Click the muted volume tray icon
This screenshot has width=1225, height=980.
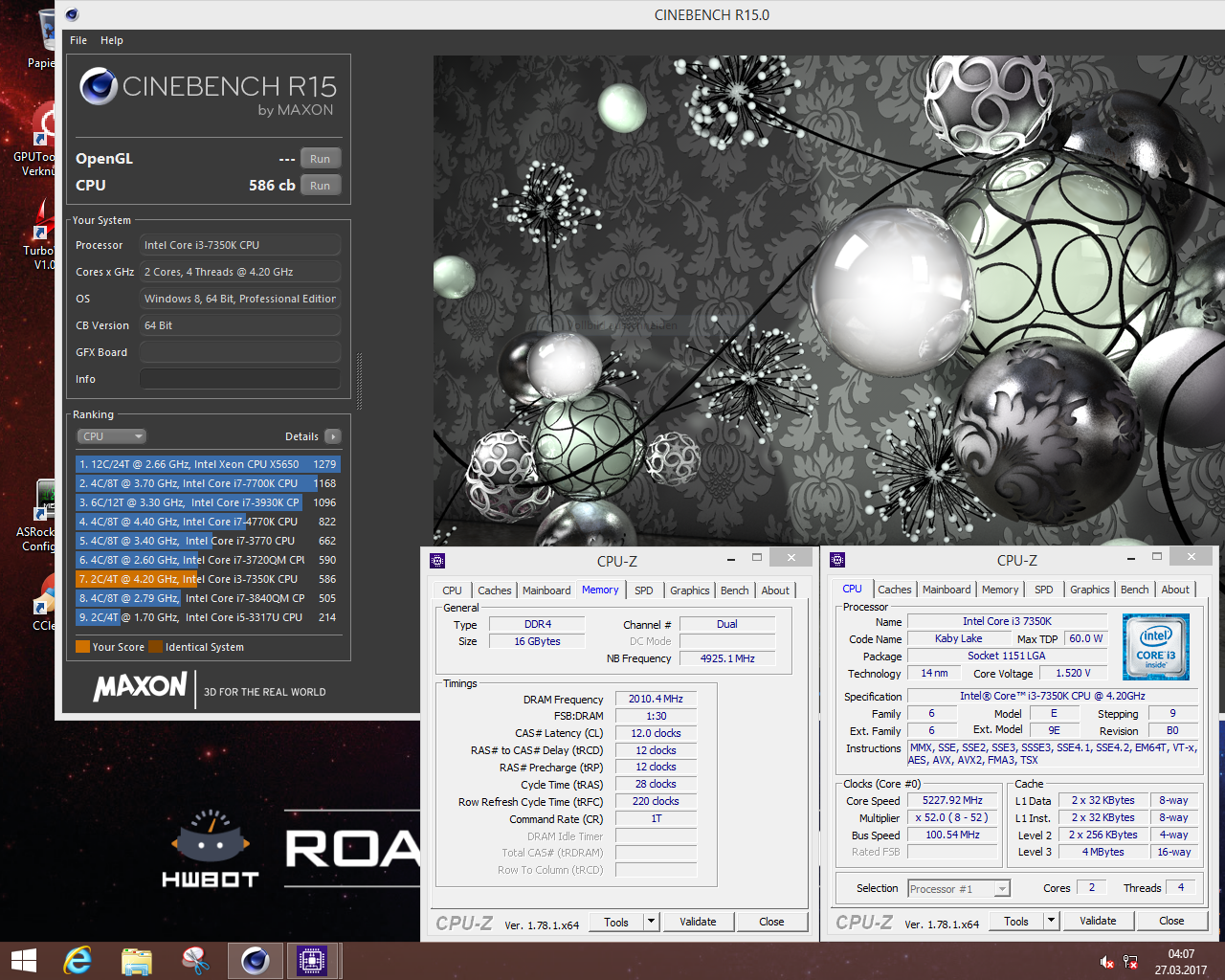[x=1106, y=962]
